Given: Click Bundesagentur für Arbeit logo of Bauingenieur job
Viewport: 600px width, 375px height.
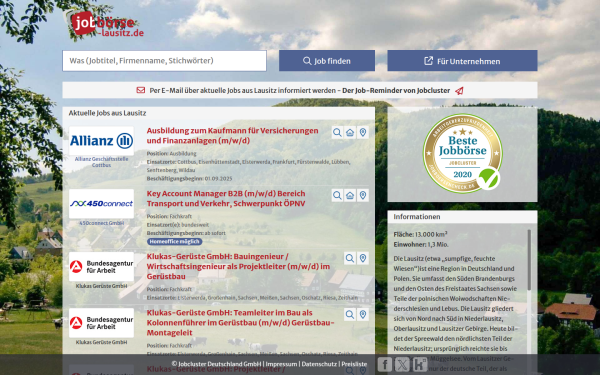Looking at the screenshot, I should coord(101,266).
